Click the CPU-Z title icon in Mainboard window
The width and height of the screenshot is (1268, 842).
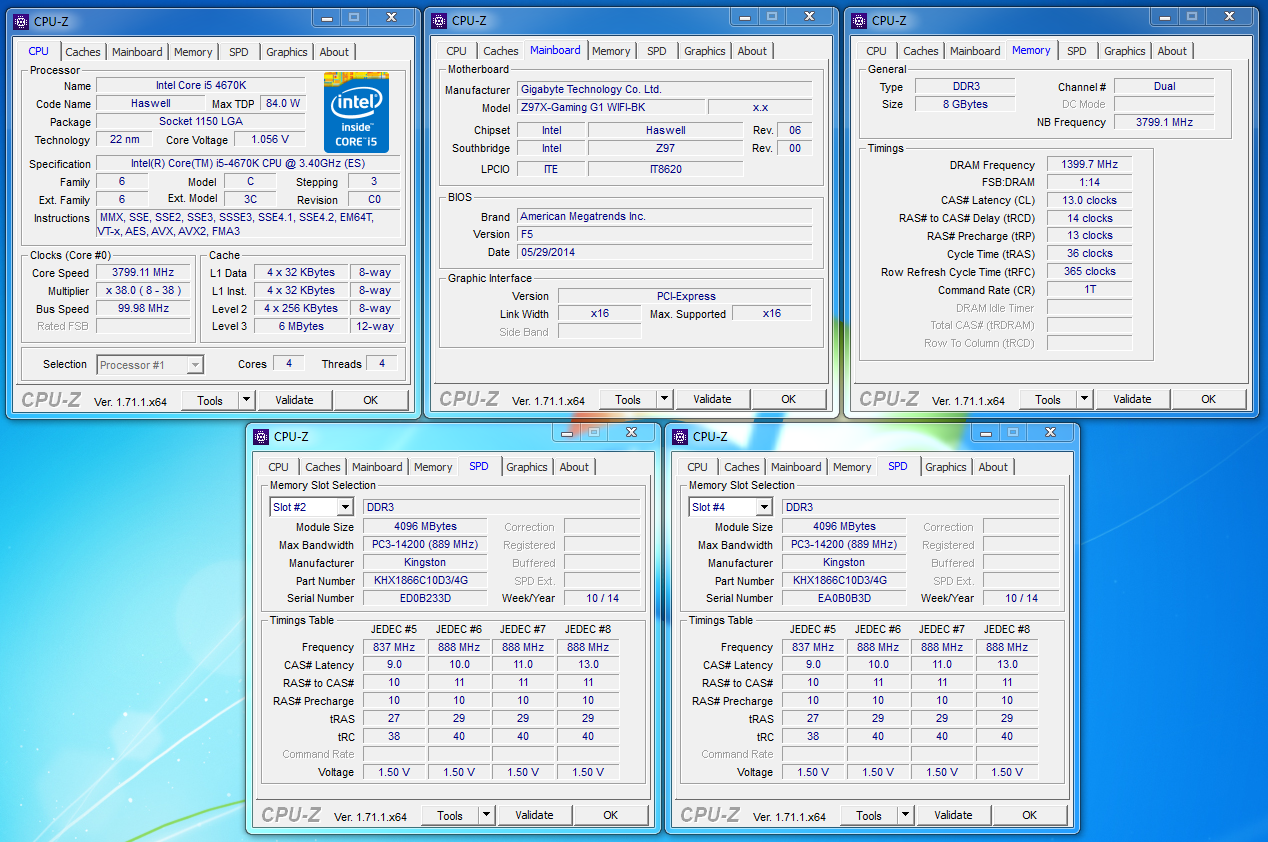pyautogui.click(x=440, y=20)
